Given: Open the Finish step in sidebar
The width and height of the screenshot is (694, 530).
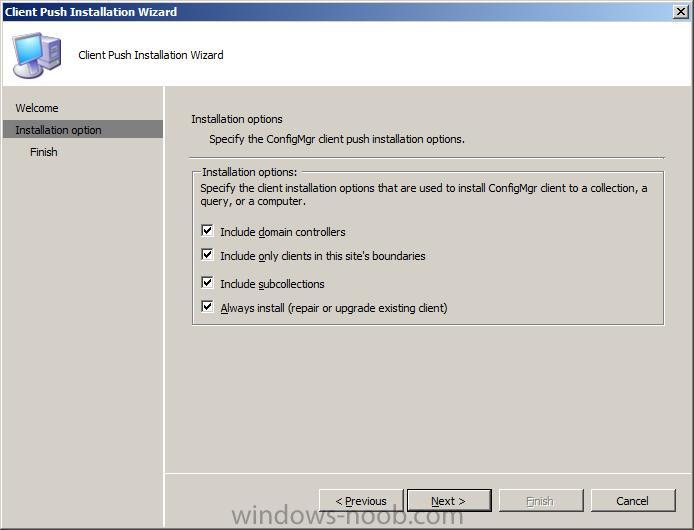Looking at the screenshot, I should [44, 152].
